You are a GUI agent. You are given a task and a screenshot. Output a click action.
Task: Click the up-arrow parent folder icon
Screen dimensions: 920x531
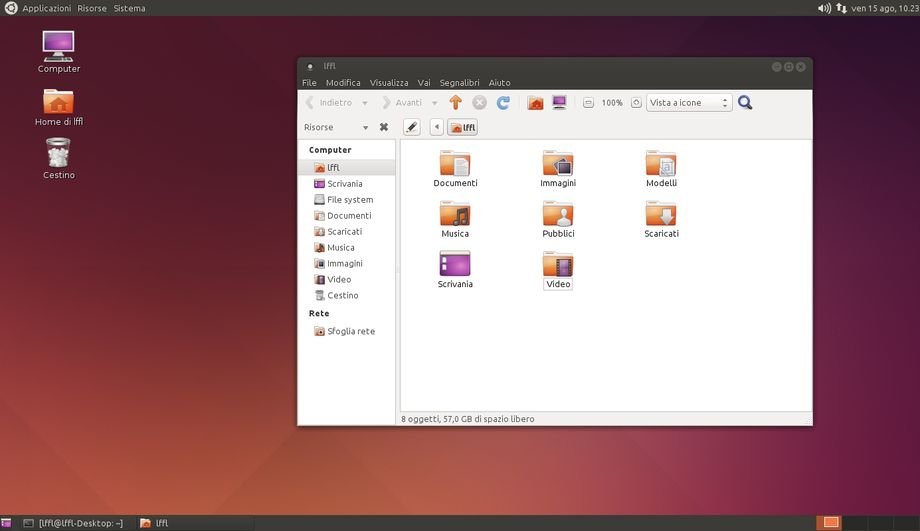[x=456, y=103]
